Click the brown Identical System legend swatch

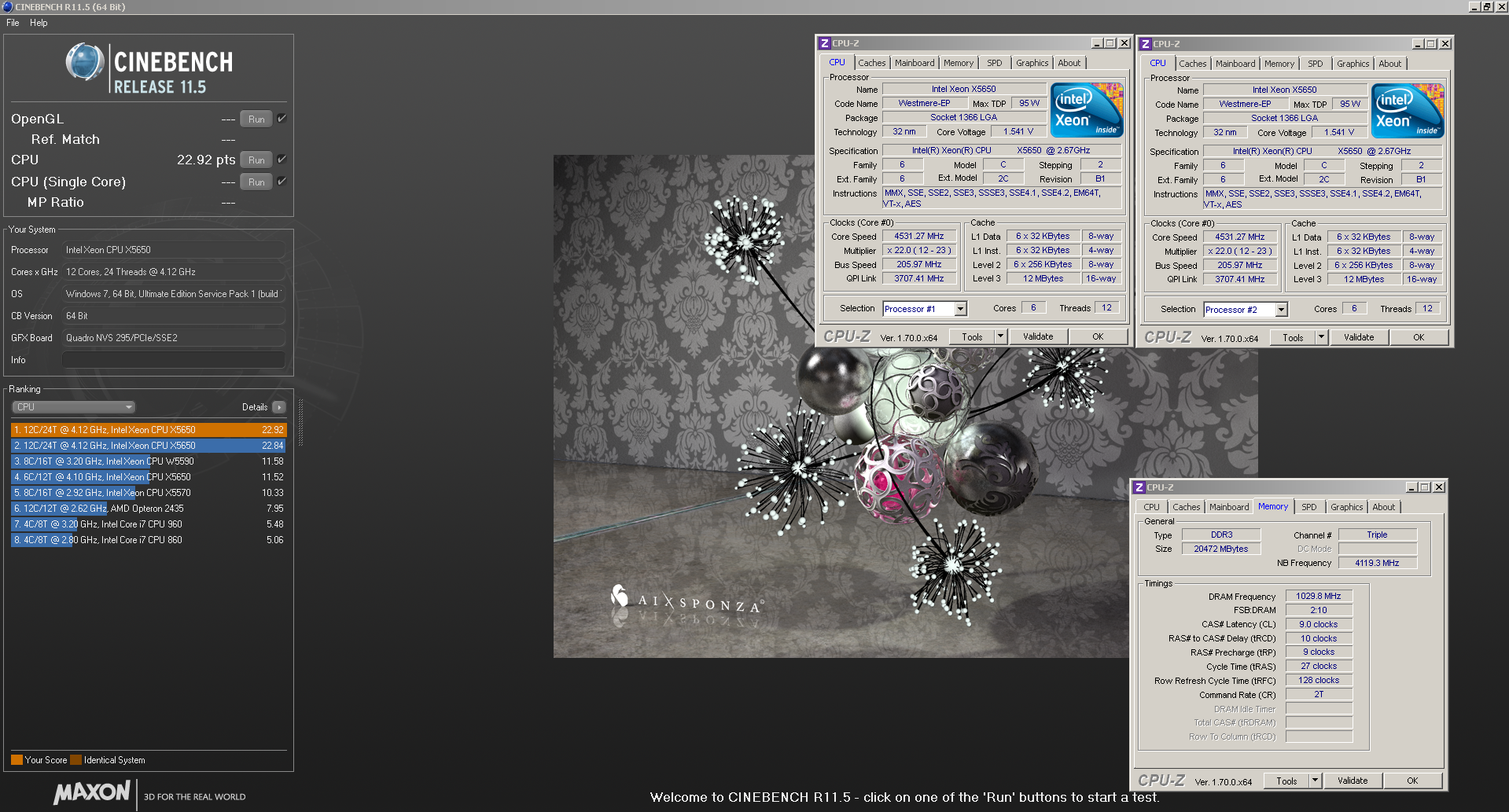[x=75, y=760]
